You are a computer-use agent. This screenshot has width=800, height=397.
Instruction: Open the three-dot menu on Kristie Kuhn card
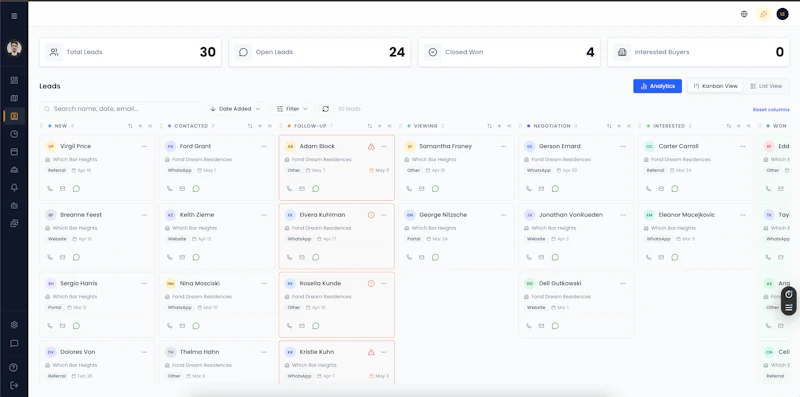click(384, 352)
